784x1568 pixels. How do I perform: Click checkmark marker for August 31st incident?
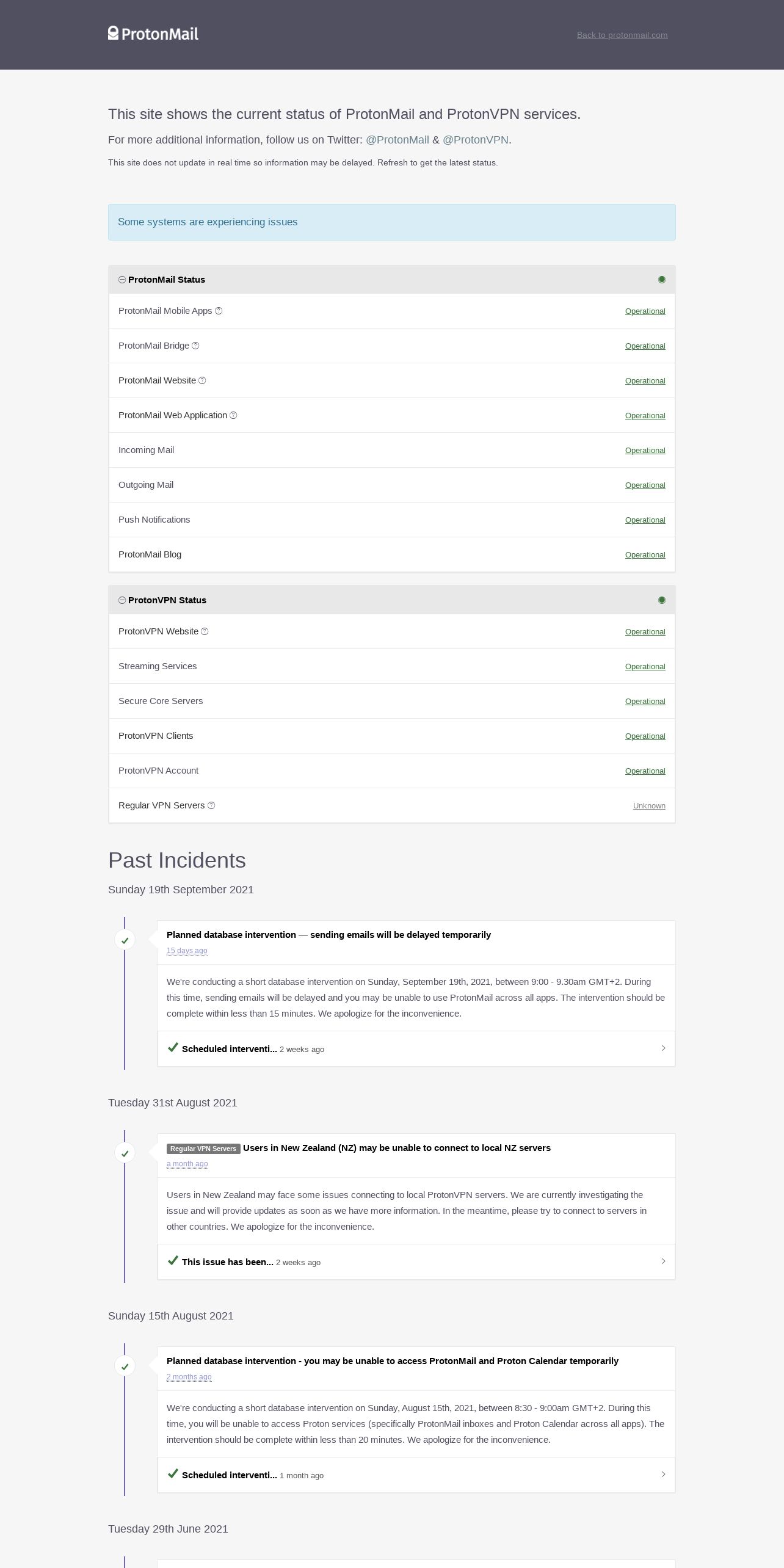pos(125,1153)
